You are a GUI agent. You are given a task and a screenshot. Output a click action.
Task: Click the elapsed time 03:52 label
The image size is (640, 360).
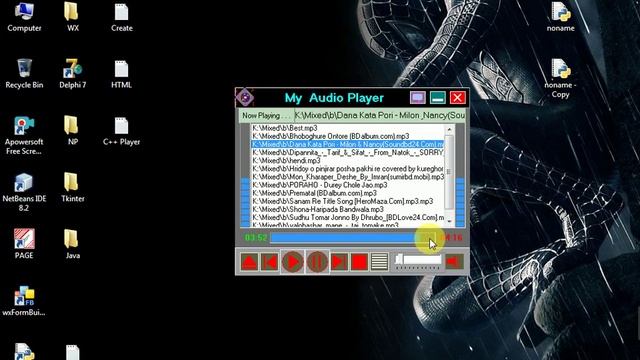click(x=256, y=238)
